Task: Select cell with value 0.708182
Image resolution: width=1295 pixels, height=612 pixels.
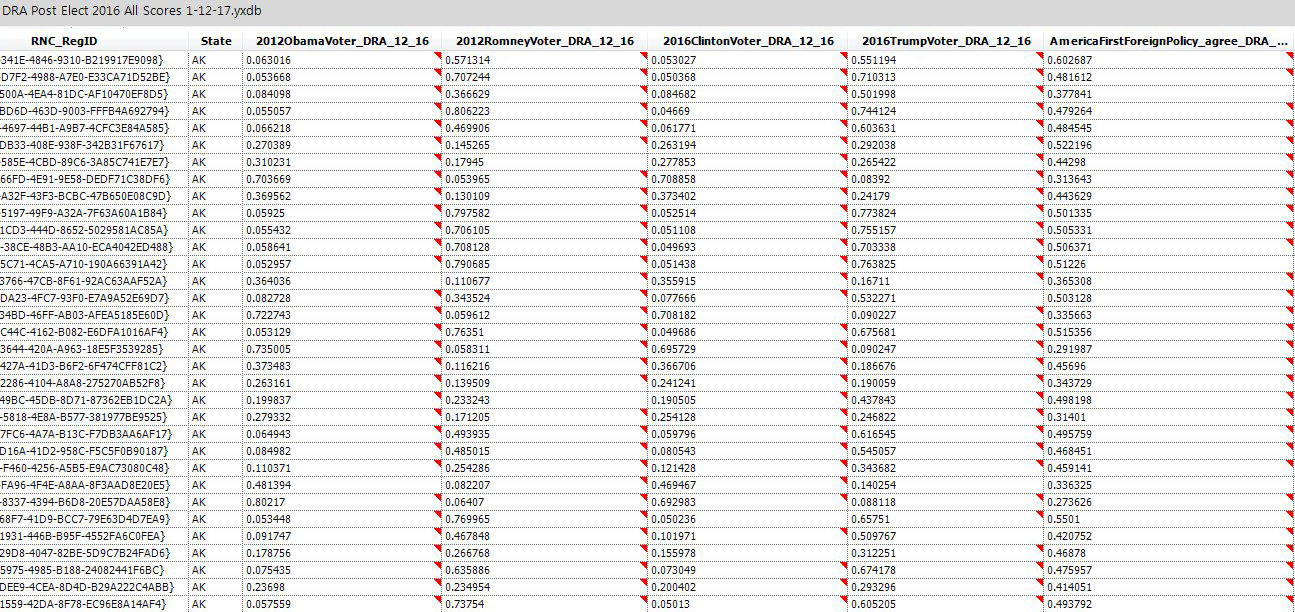Action: click(x=748, y=314)
